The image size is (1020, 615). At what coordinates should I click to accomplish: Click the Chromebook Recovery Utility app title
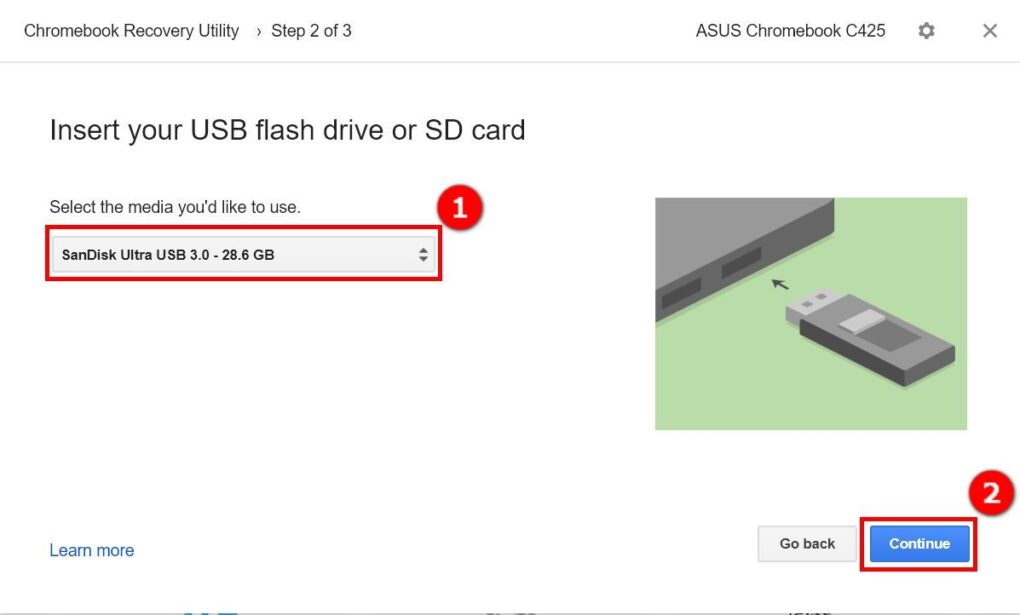coord(130,30)
